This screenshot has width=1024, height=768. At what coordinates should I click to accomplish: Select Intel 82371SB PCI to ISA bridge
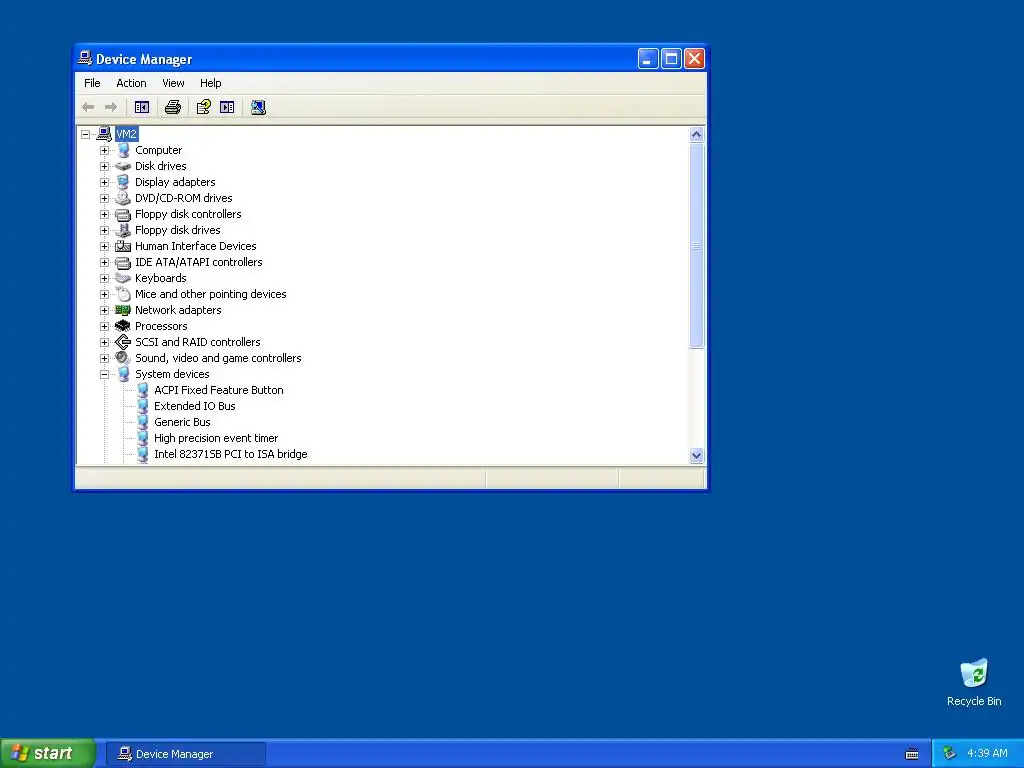(x=231, y=454)
